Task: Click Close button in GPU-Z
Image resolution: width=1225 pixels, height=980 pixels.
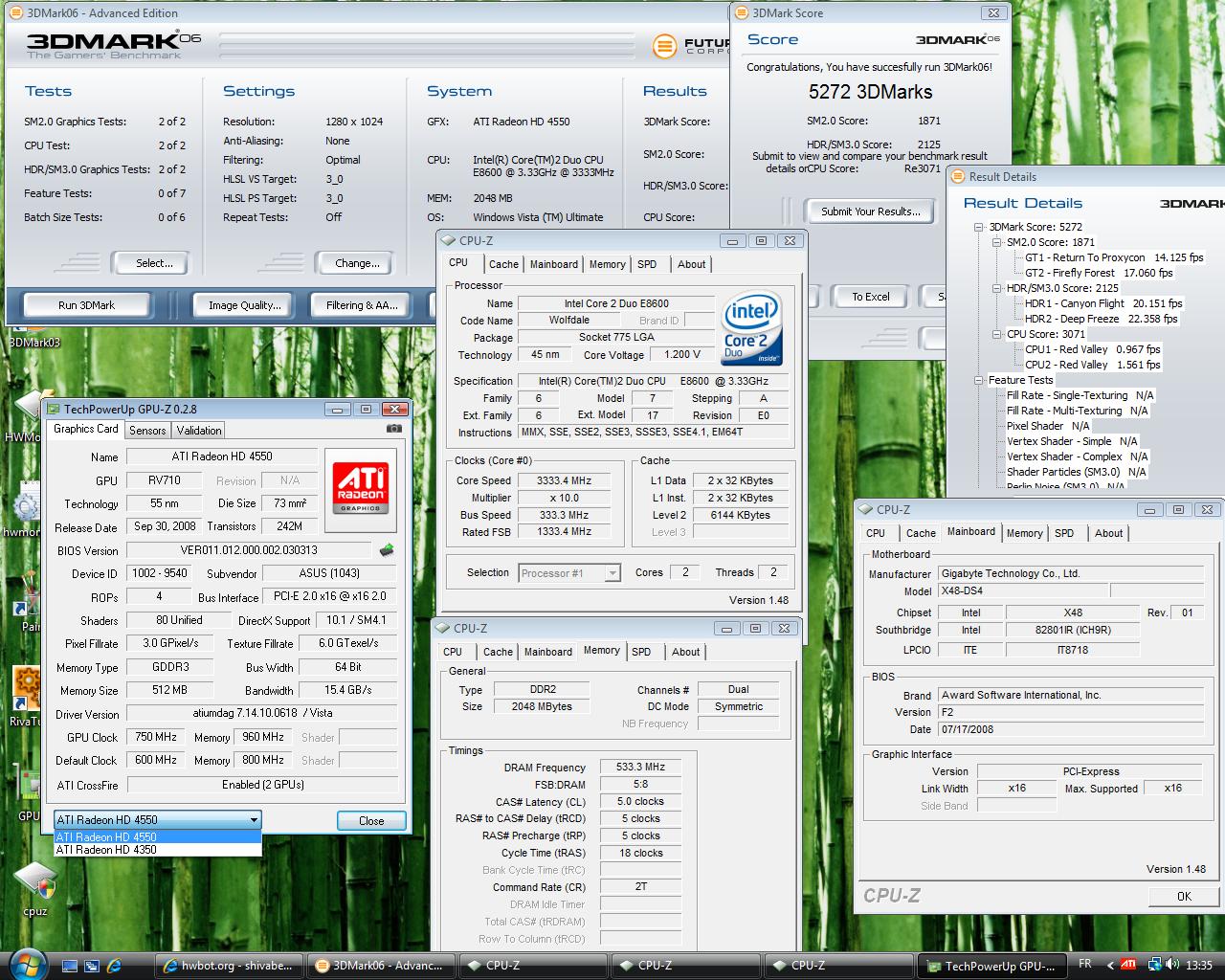Action: [371, 821]
